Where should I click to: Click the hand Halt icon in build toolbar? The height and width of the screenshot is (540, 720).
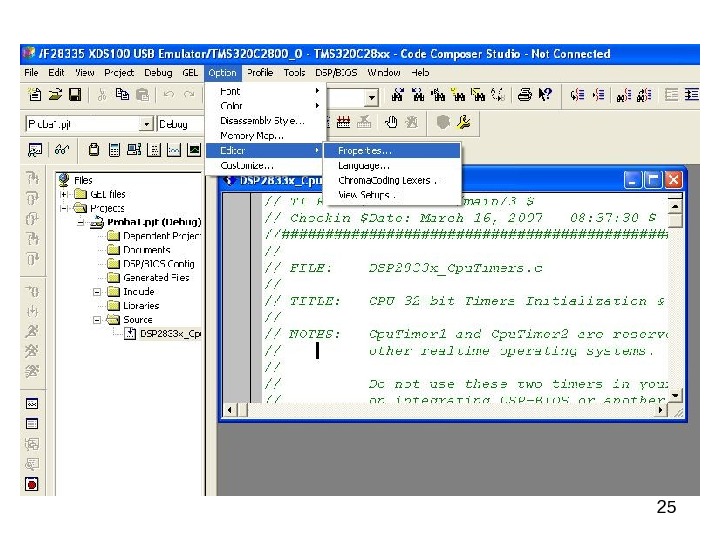tap(391, 122)
